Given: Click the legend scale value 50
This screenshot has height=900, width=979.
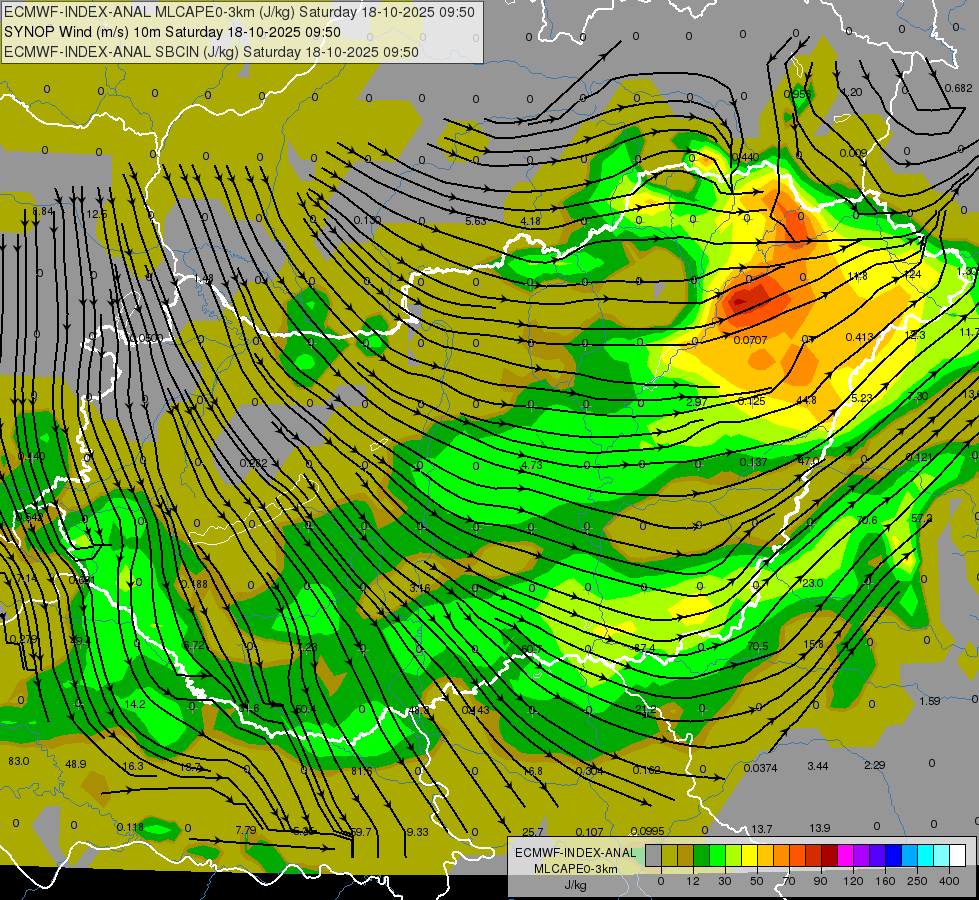Looking at the screenshot, I should [757, 881].
